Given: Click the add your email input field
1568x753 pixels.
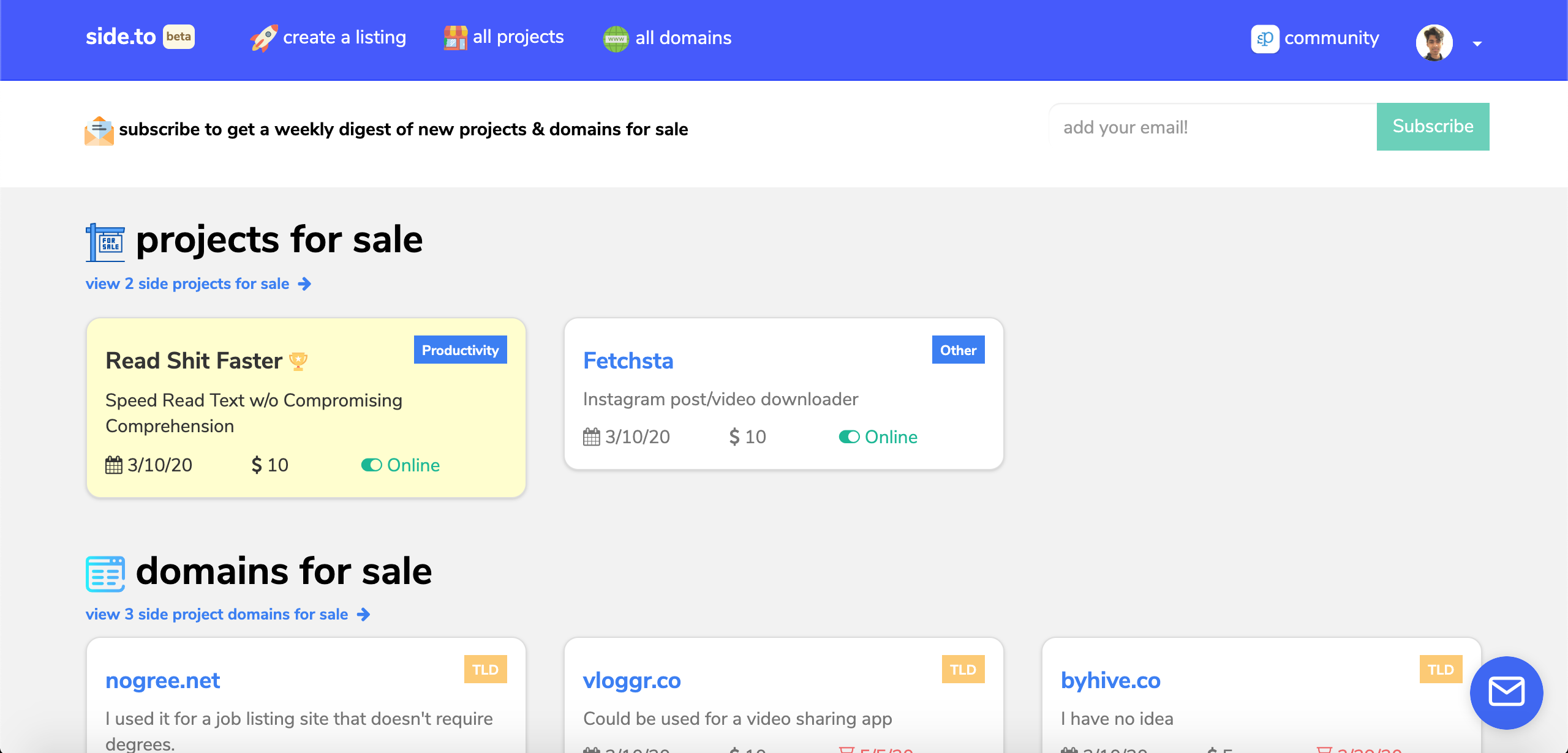Looking at the screenshot, I should pos(1213,127).
